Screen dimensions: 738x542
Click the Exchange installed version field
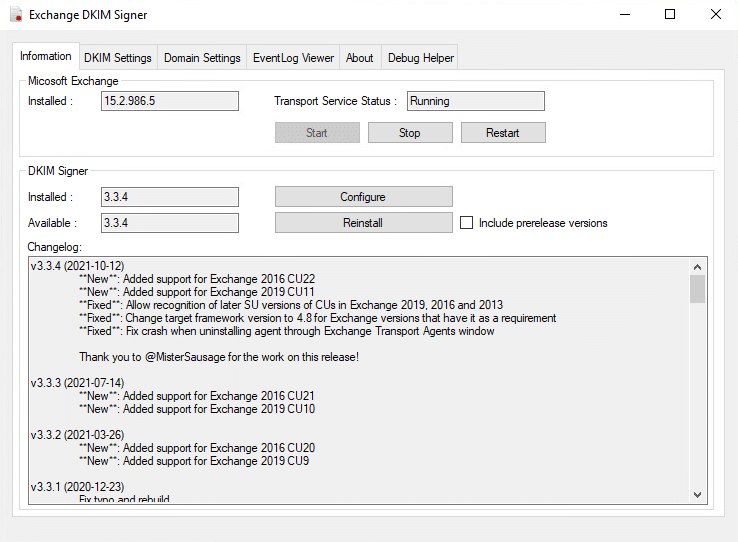170,101
